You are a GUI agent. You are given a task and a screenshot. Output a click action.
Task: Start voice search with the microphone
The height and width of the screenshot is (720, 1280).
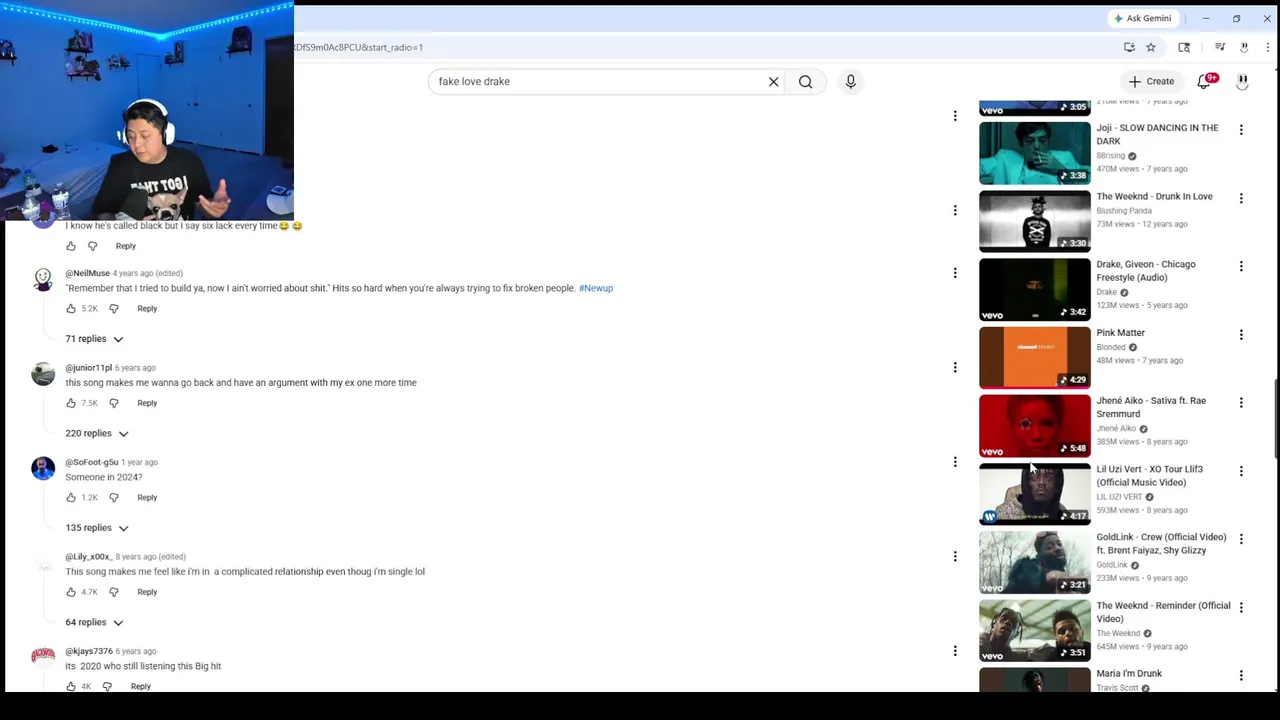tap(851, 82)
